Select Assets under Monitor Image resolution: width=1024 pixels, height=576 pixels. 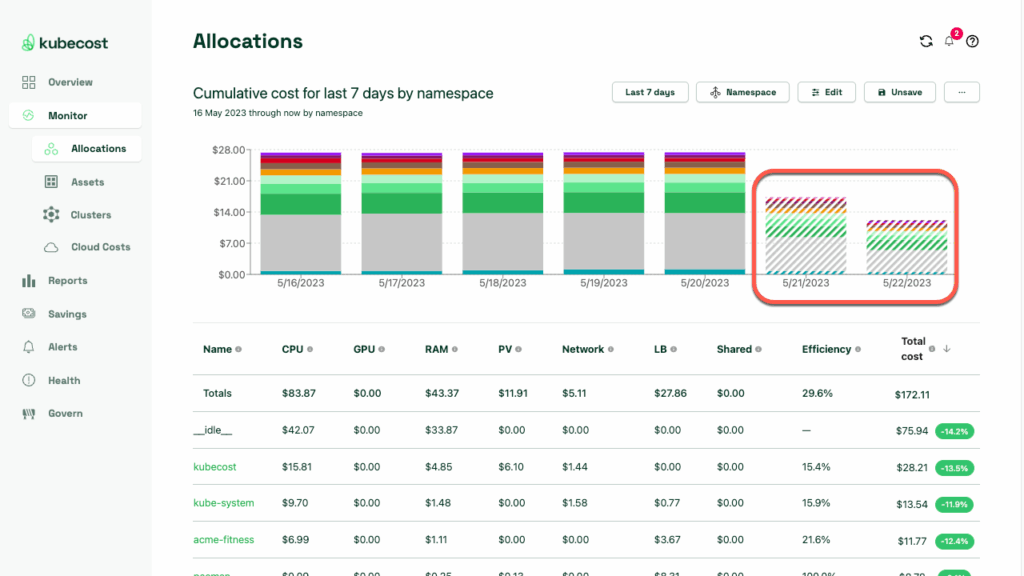87,182
